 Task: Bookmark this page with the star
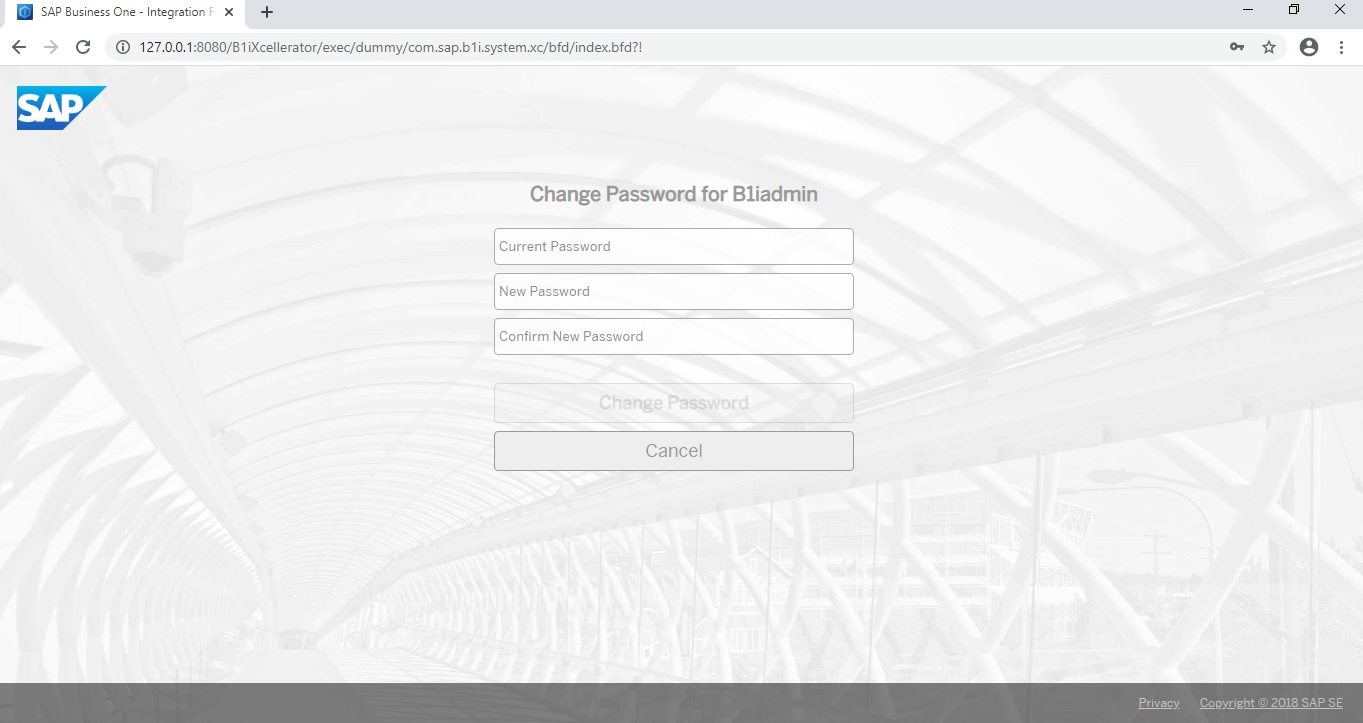[x=1269, y=47]
